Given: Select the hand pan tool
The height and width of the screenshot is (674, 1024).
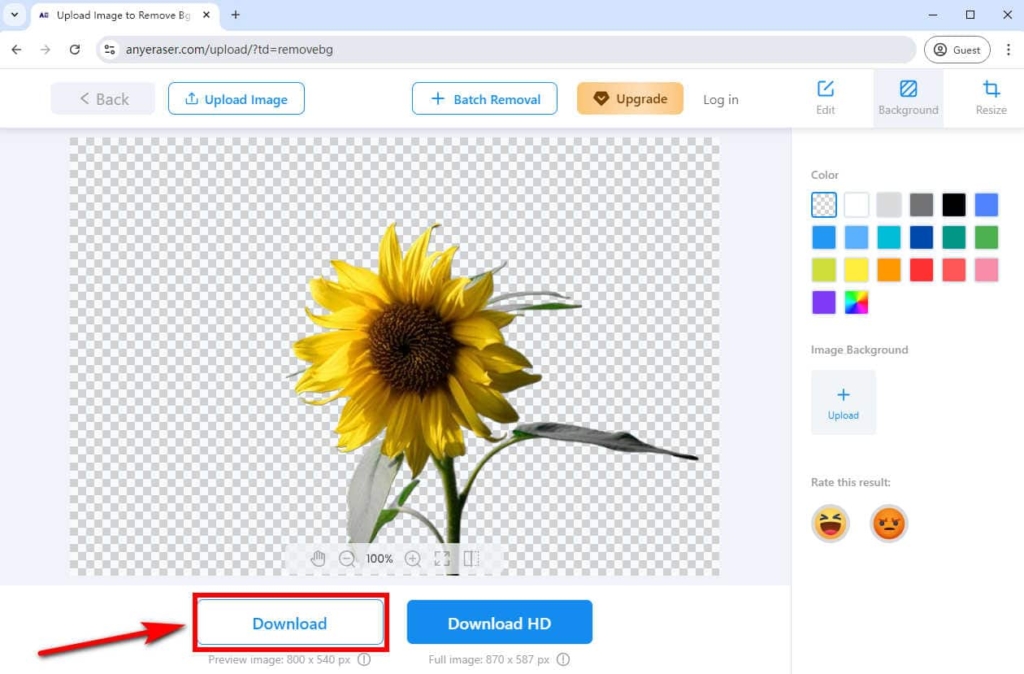Looking at the screenshot, I should pos(318,559).
